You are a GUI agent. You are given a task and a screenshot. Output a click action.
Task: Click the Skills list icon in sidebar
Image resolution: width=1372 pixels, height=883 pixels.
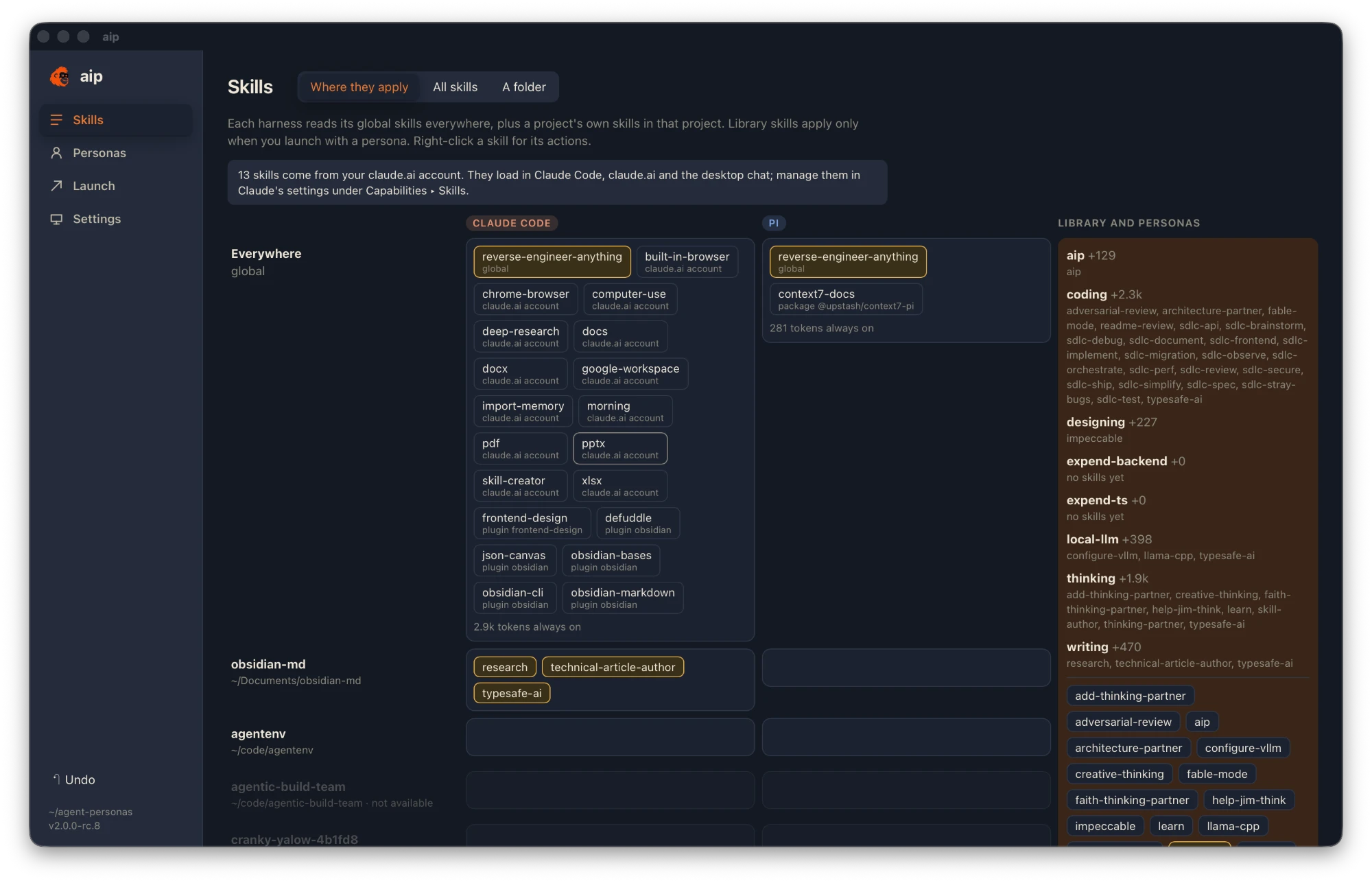(x=56, y=120)
